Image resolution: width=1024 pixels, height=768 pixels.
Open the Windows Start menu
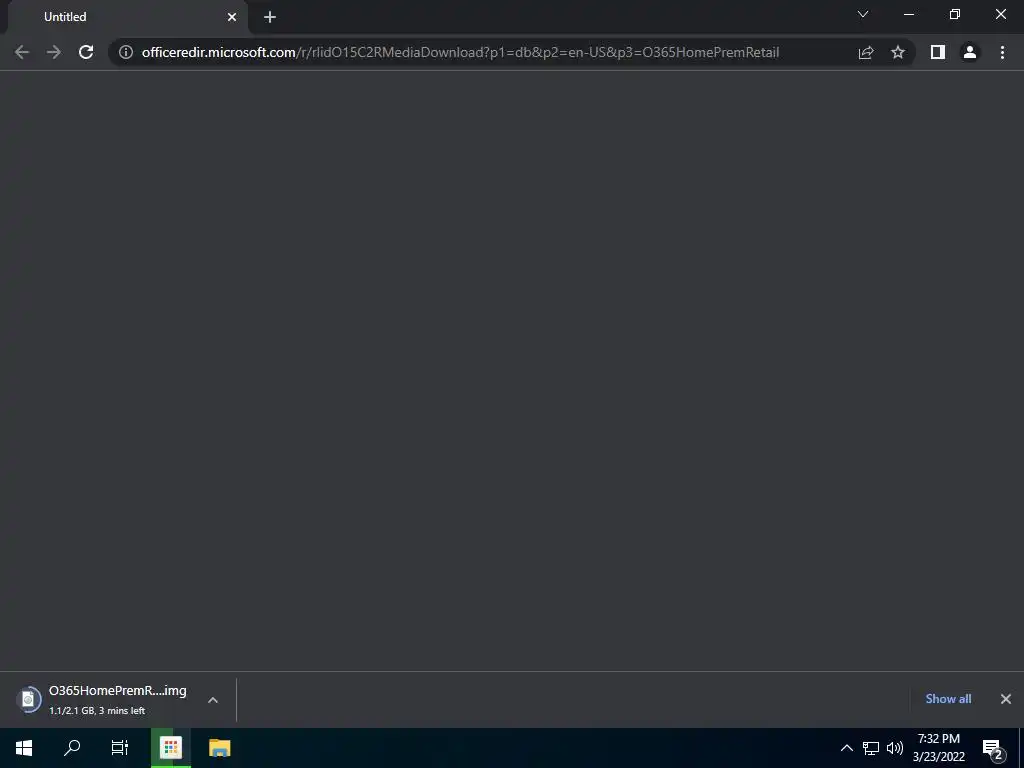24,748
